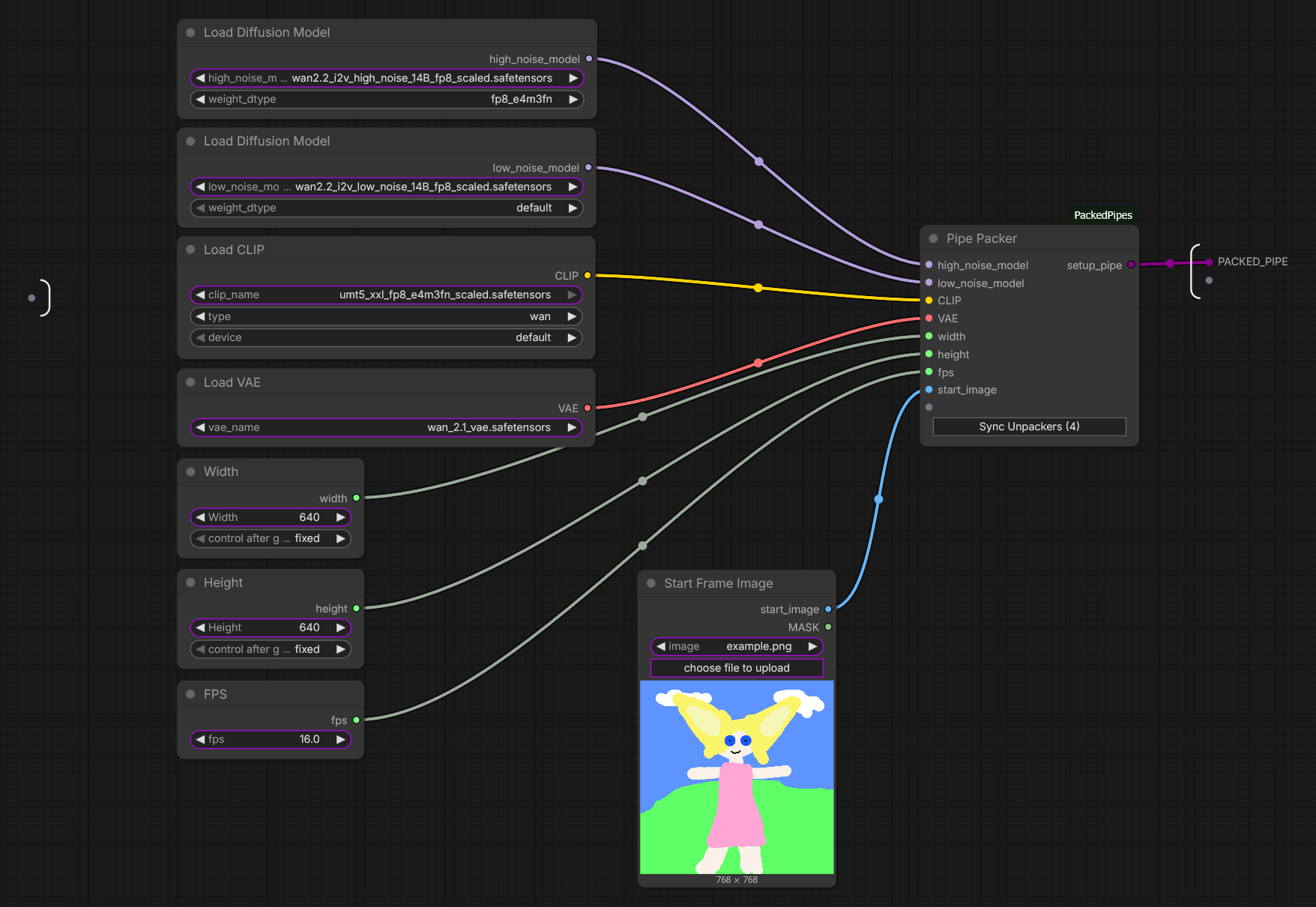This screenshot has width=1316, height=907.
Task: Click the fps 16.0 value field
Action: [x=271, y=739]
